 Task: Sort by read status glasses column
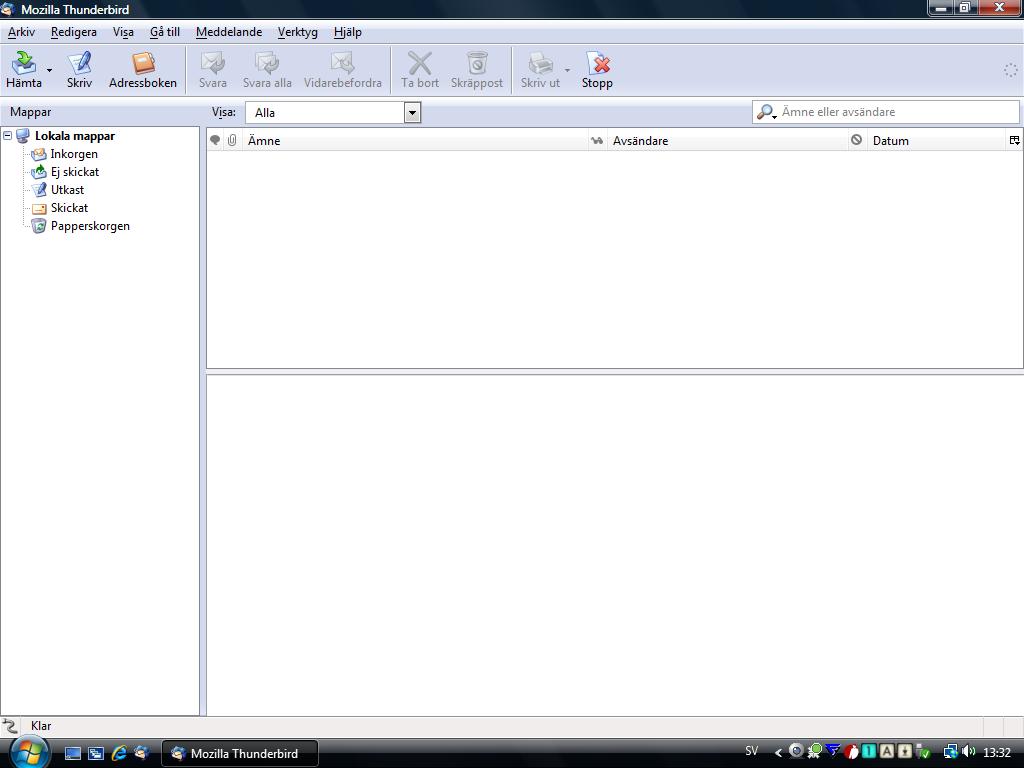point(597,140)
